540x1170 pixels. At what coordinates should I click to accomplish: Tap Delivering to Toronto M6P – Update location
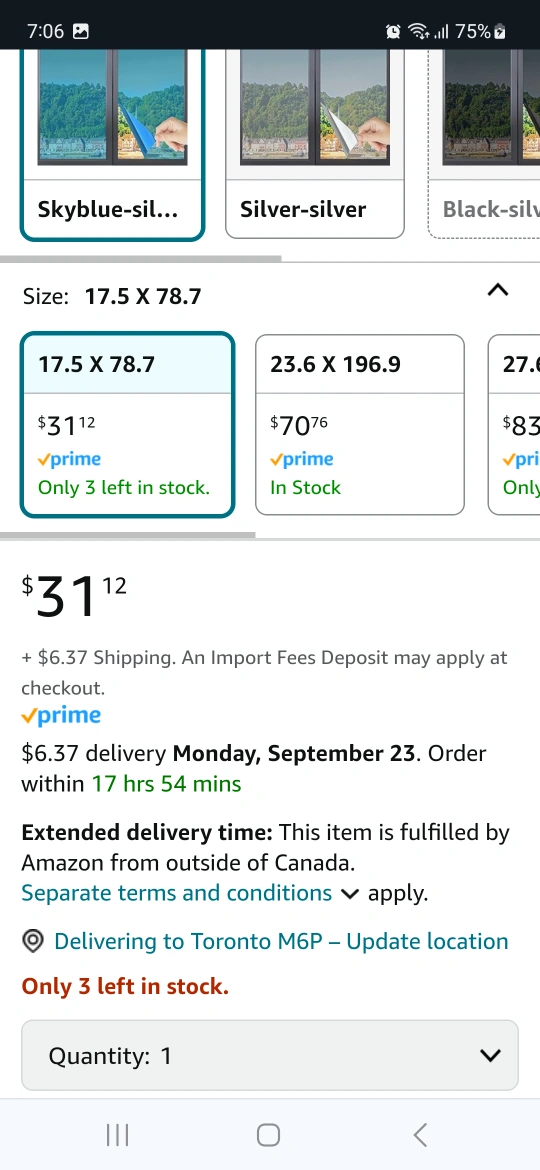[281, 942]
